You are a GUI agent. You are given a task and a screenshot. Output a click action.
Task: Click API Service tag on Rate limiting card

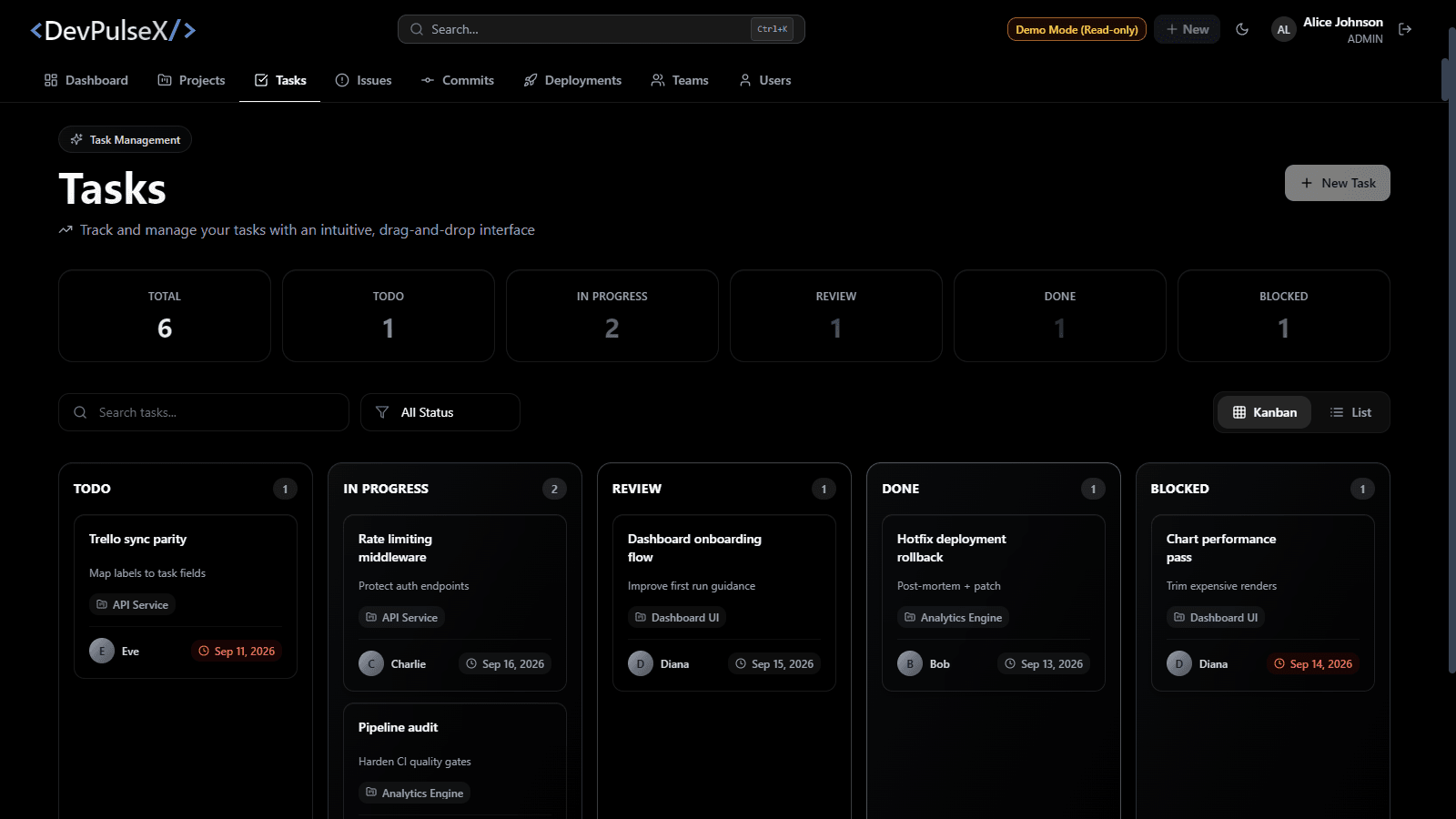coord(401,617)
